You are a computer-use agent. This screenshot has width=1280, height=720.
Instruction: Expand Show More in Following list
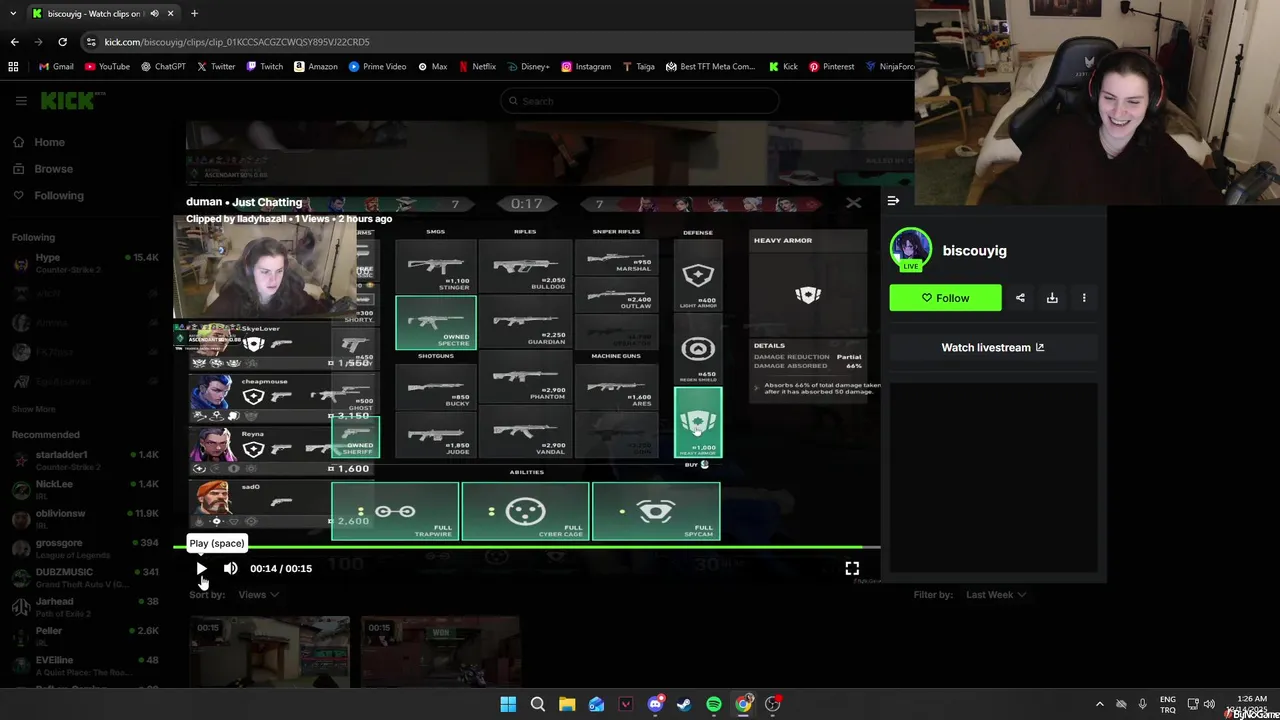(x=34, y=409)
